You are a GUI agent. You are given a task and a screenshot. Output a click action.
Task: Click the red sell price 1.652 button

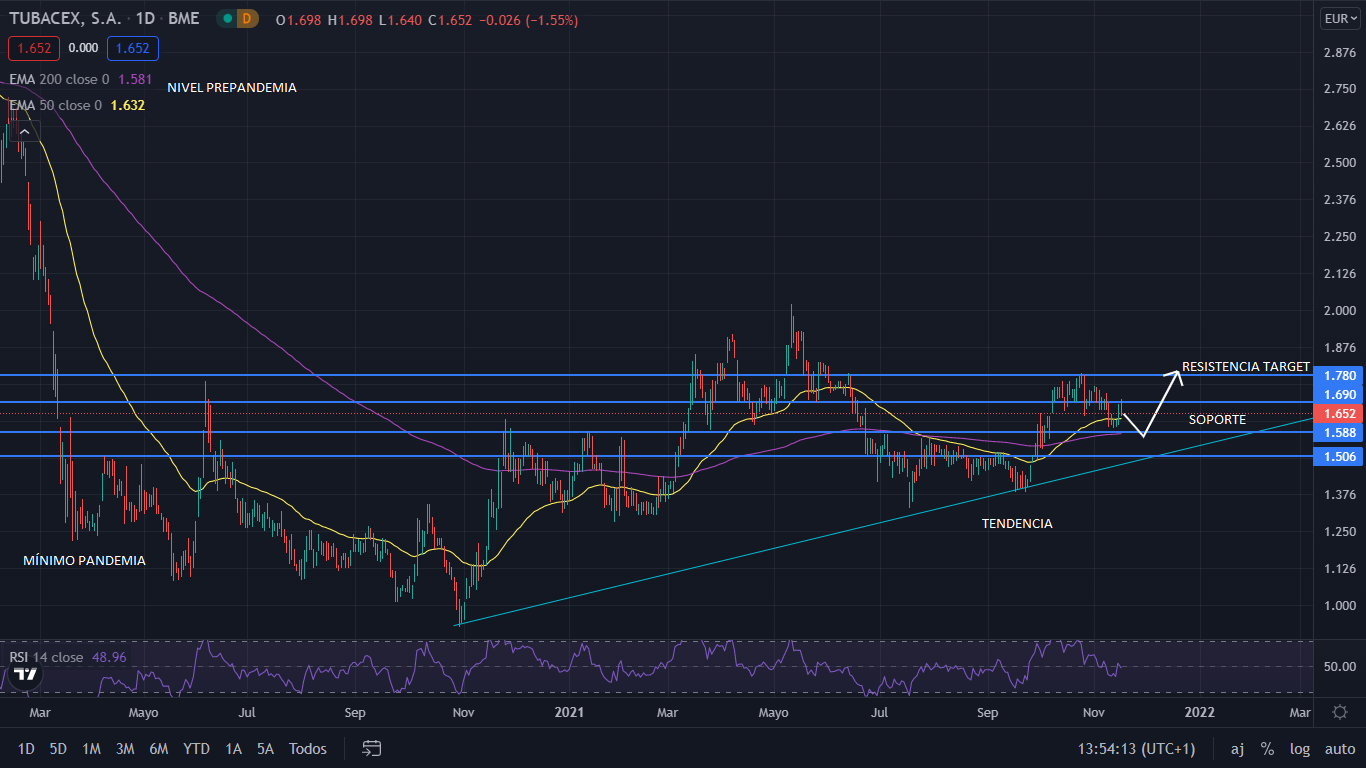tap(34, 48)
